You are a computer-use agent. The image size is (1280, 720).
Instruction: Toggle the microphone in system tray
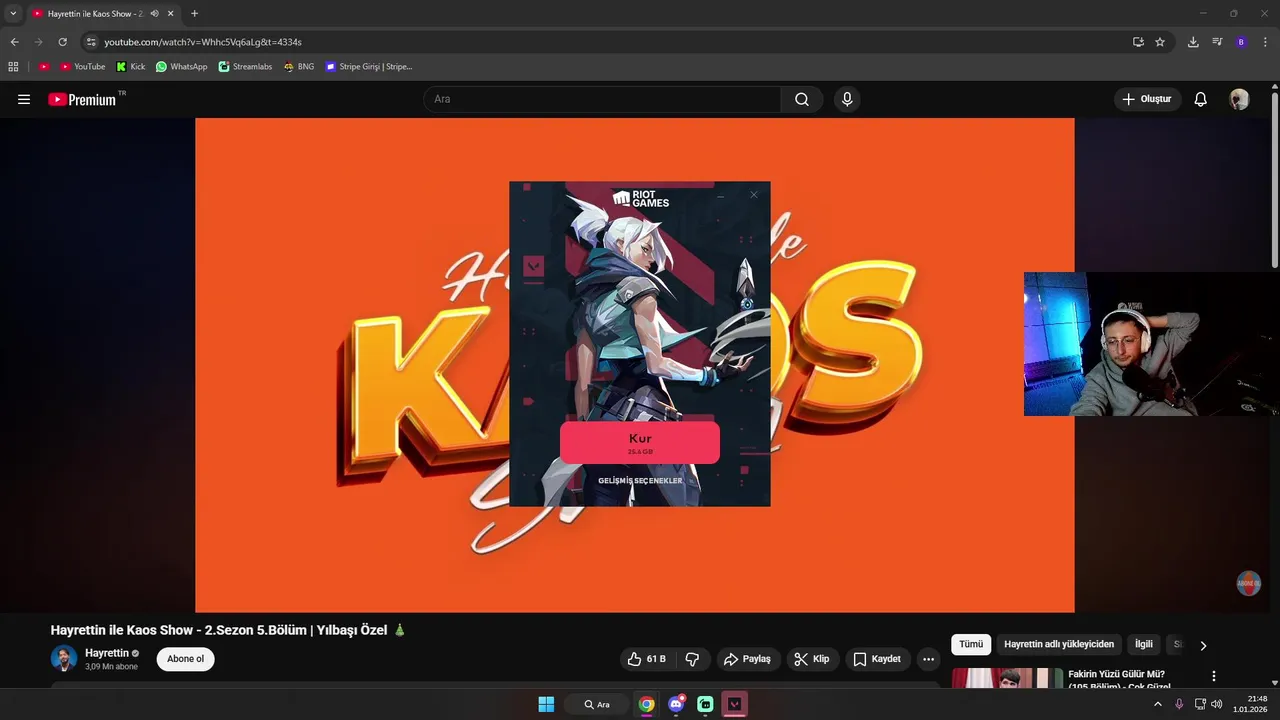click(x=1179, y=704)
